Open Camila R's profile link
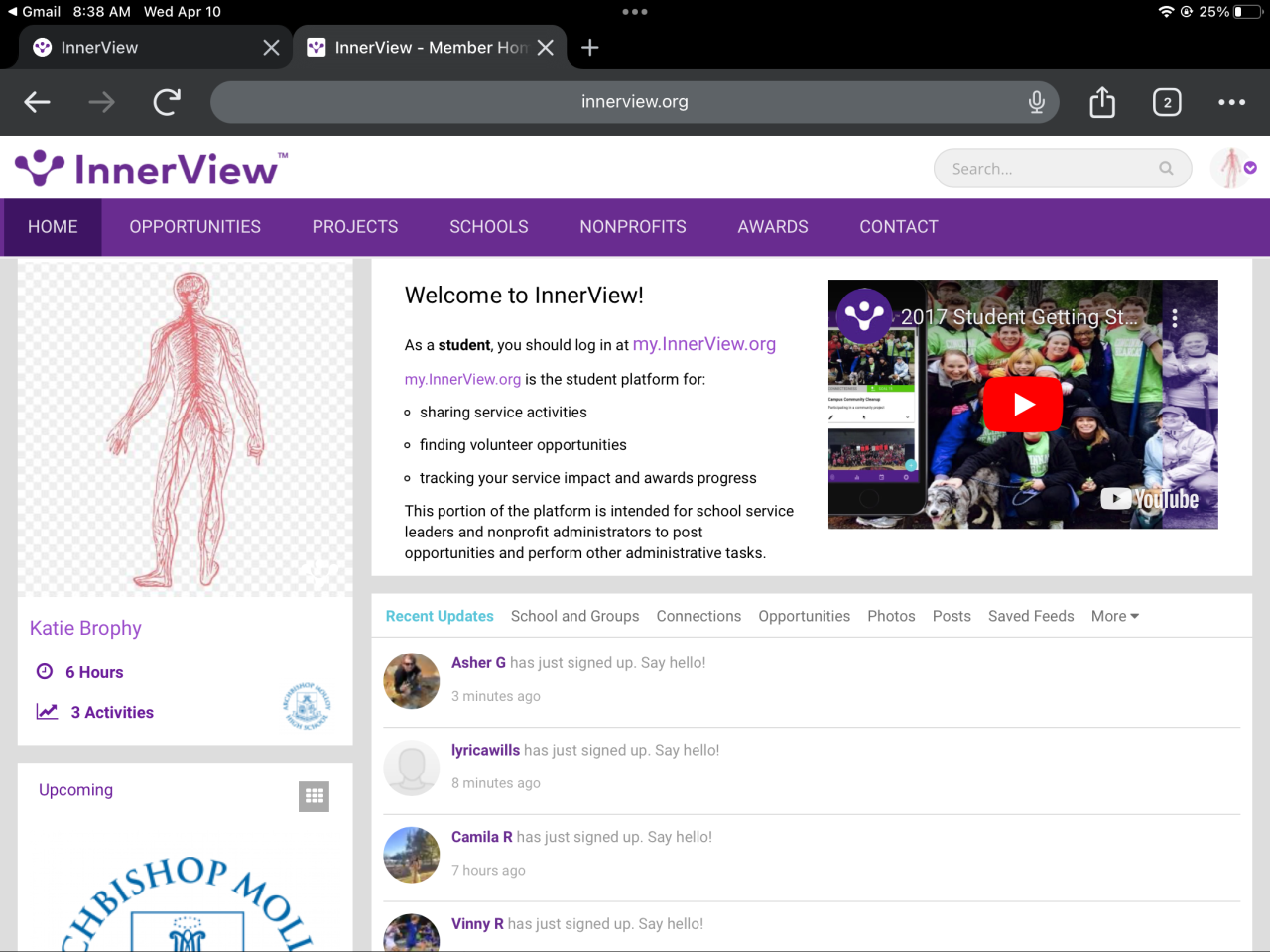 pos(482,837)
